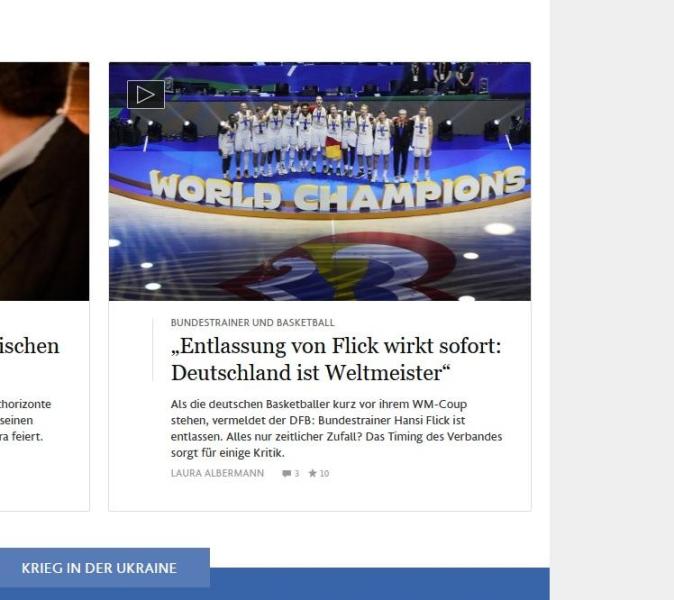Click the author name Laura Albermann
The image size is (674, 600).
tap(217, 473)
